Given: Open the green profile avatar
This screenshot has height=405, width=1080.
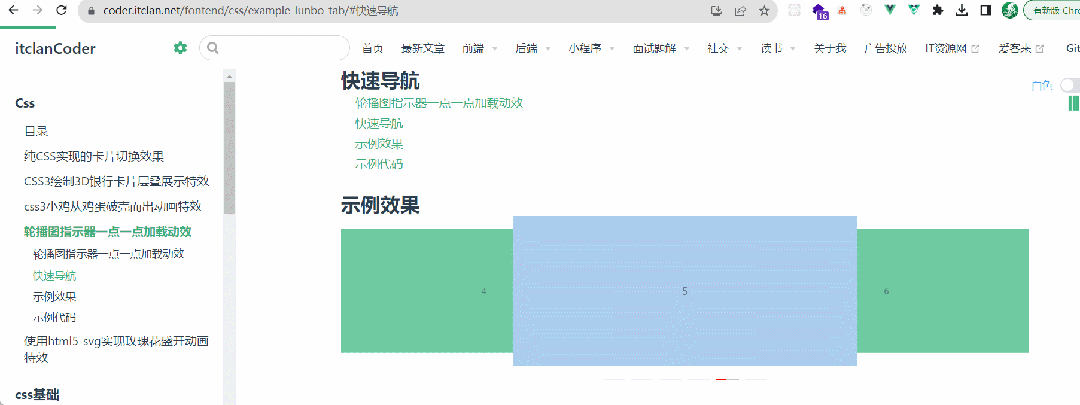Looking at the screenshot, I should pos(1010,10).
